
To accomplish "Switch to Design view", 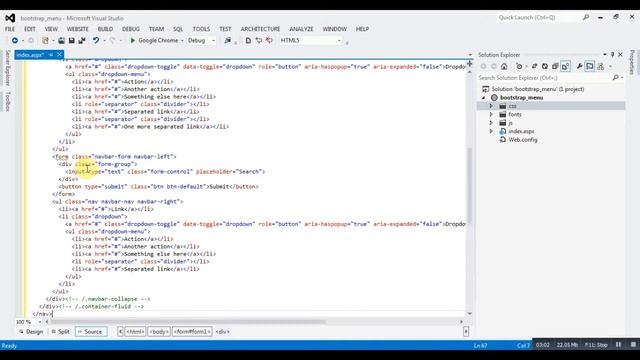I will [31, 332].
